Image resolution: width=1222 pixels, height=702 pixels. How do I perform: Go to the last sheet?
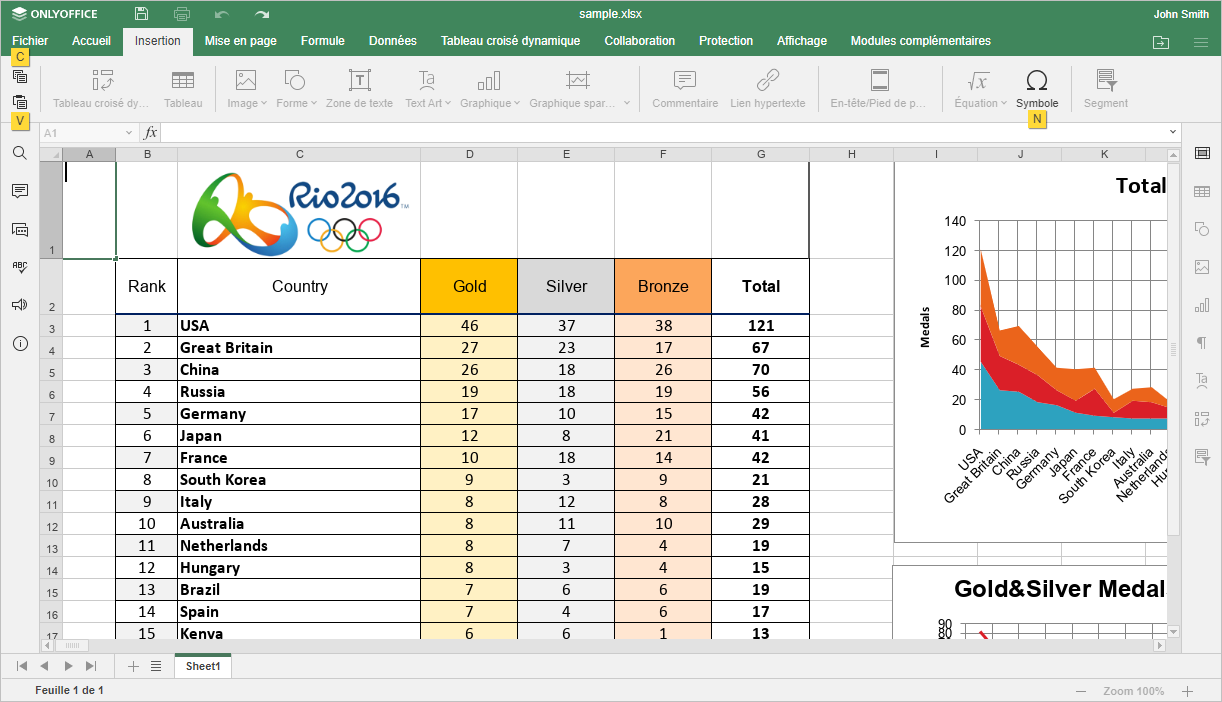pyautogui.click(x=91, y=666)
